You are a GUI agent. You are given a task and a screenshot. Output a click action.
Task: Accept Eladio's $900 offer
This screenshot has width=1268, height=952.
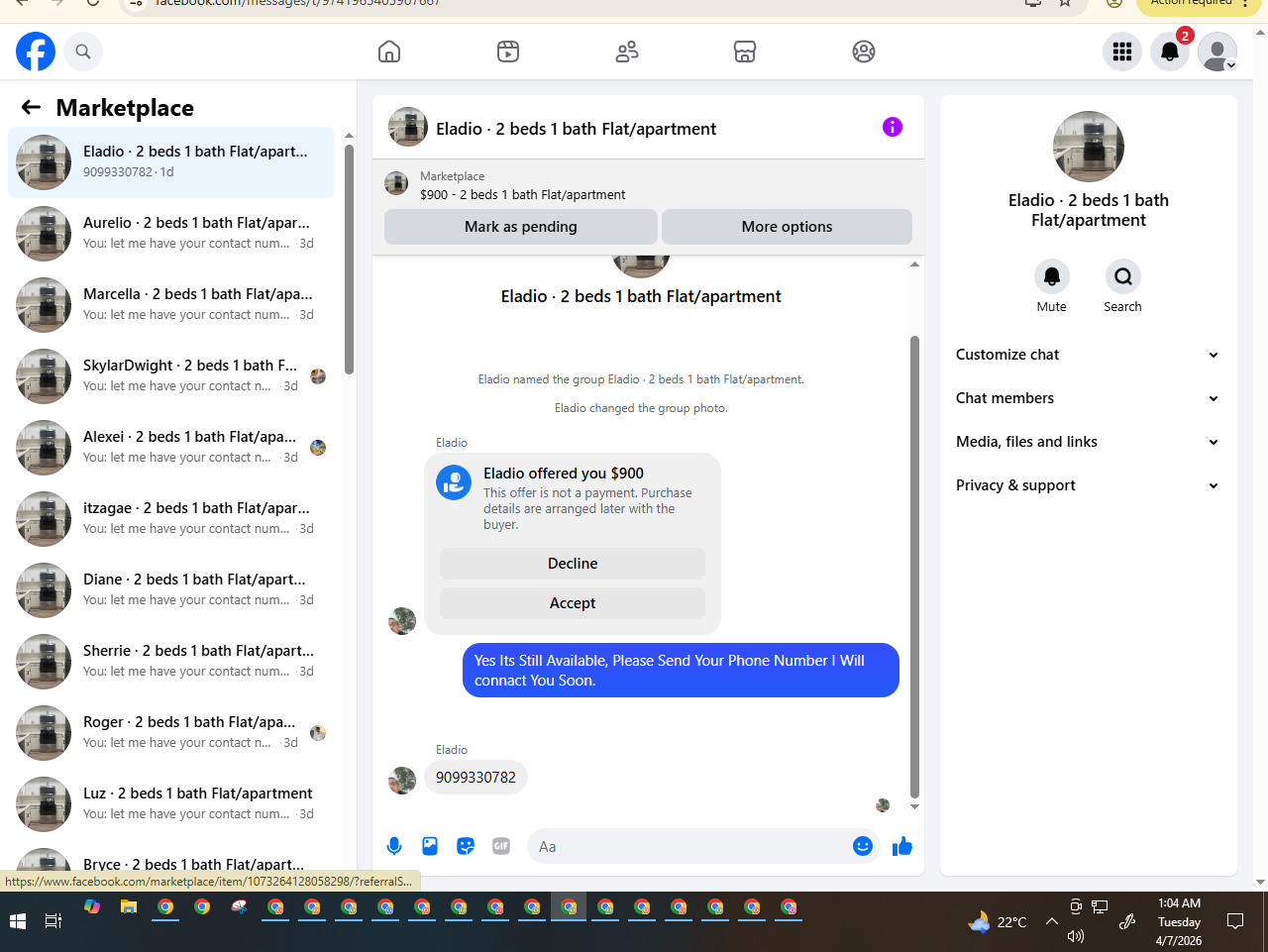point(573,603)
